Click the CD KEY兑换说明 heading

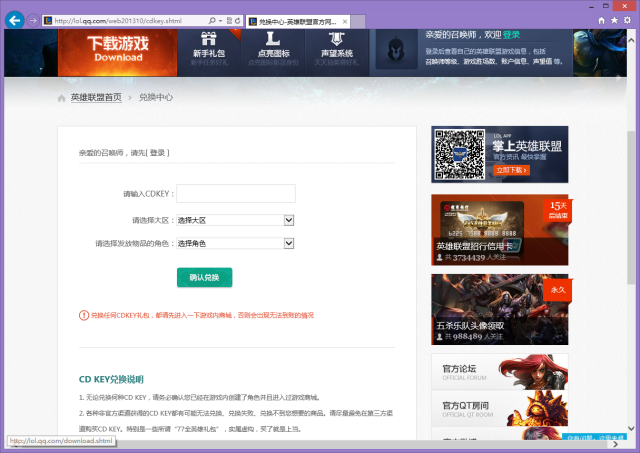click(111, 380)
